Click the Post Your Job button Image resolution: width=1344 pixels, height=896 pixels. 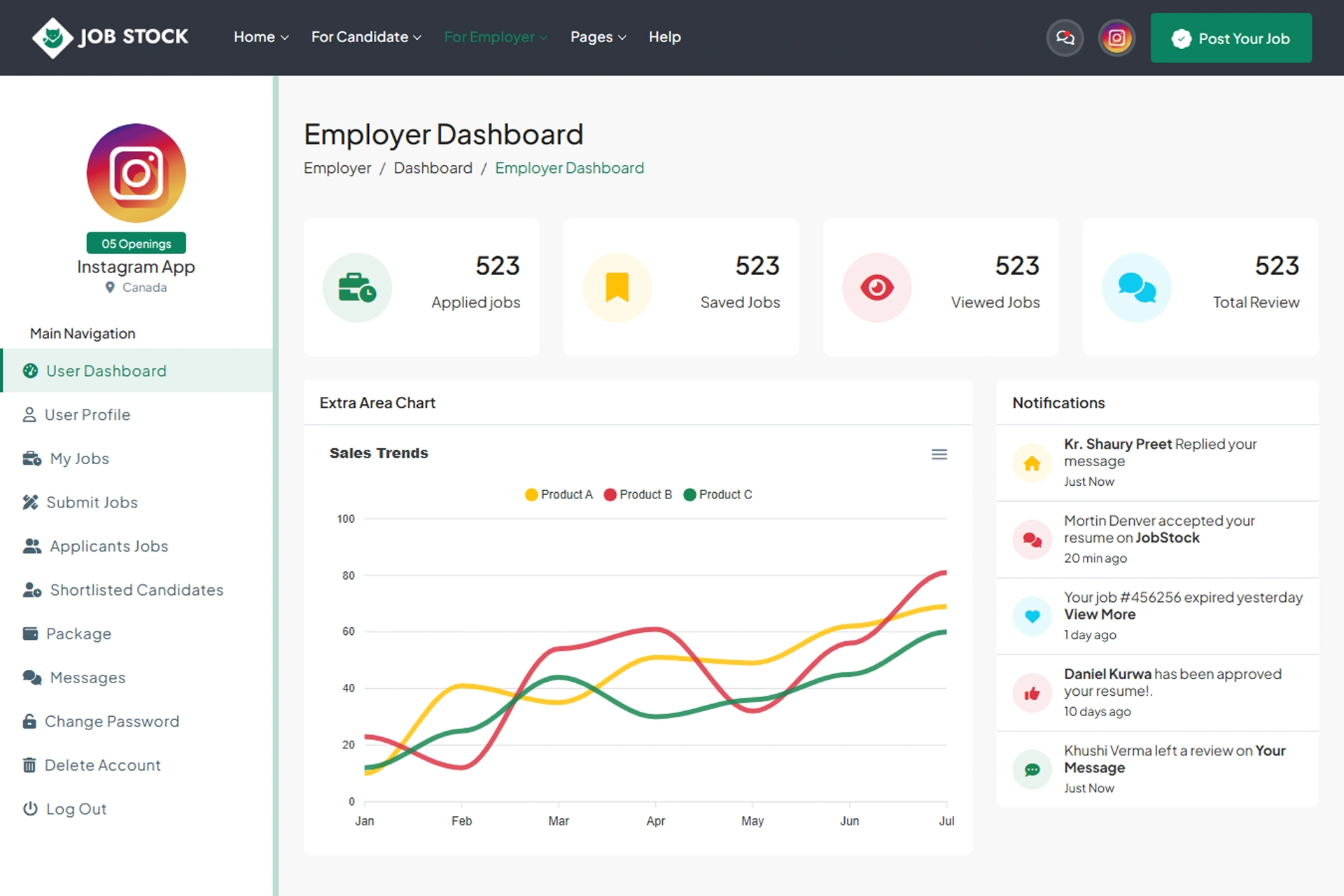[x=1231, y=38]
